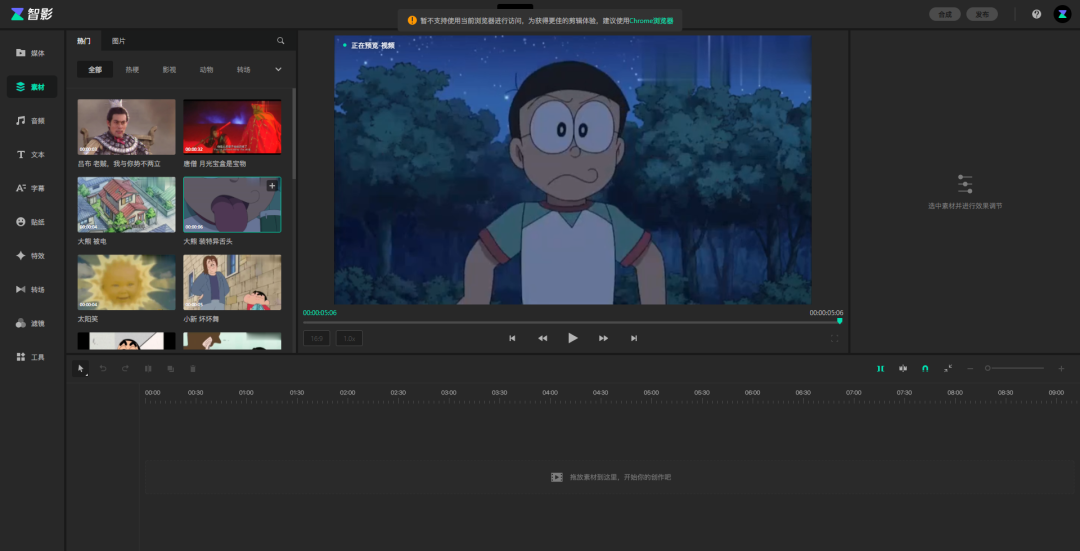Click the green current time 00:00:05:06
This screenshot has width=1080, height=551.
tap(320, 313)
